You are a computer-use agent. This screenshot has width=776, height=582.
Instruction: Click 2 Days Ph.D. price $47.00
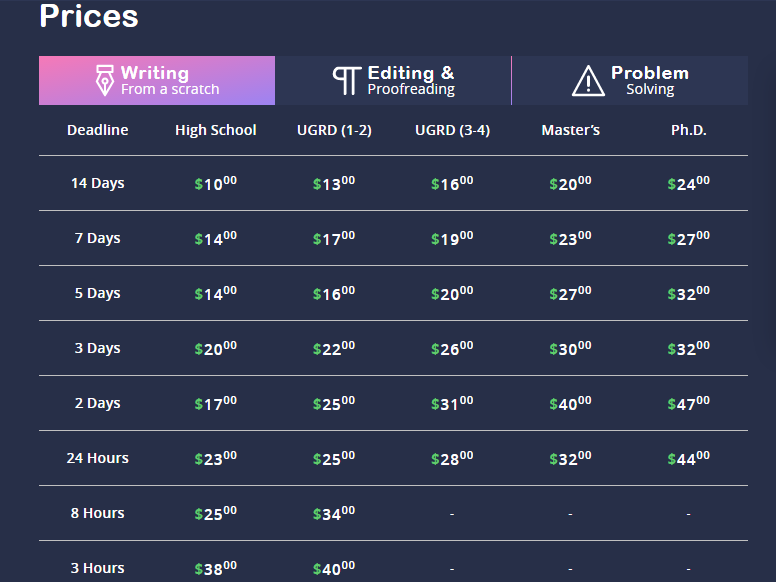click(688, 403)
